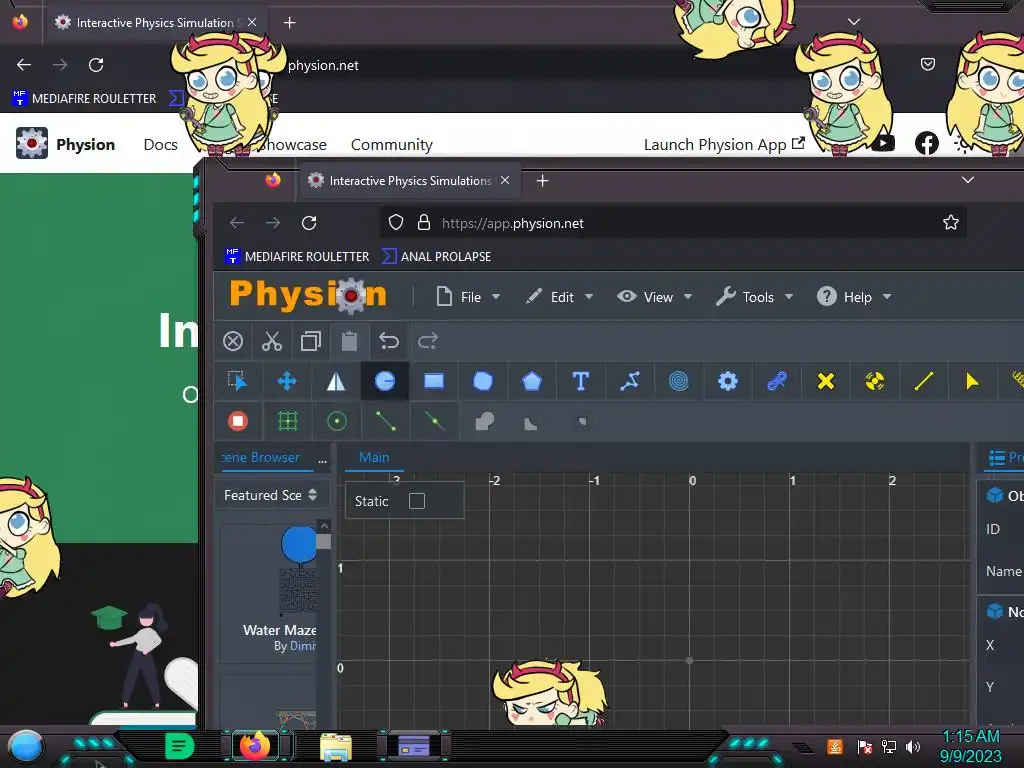This screenshot has height=768, width=1024.
Task: Click the tracking protection shield icon
Action: [396, 223]
